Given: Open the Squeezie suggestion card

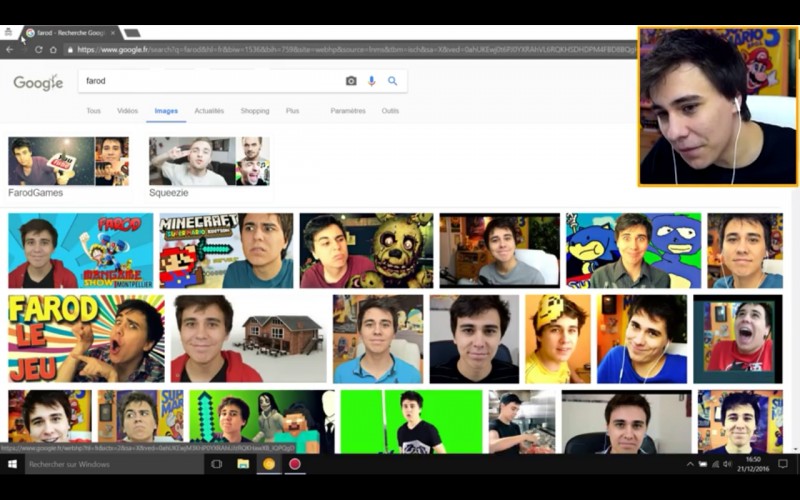Looking at the screenshot, I should tap(210, 167).
